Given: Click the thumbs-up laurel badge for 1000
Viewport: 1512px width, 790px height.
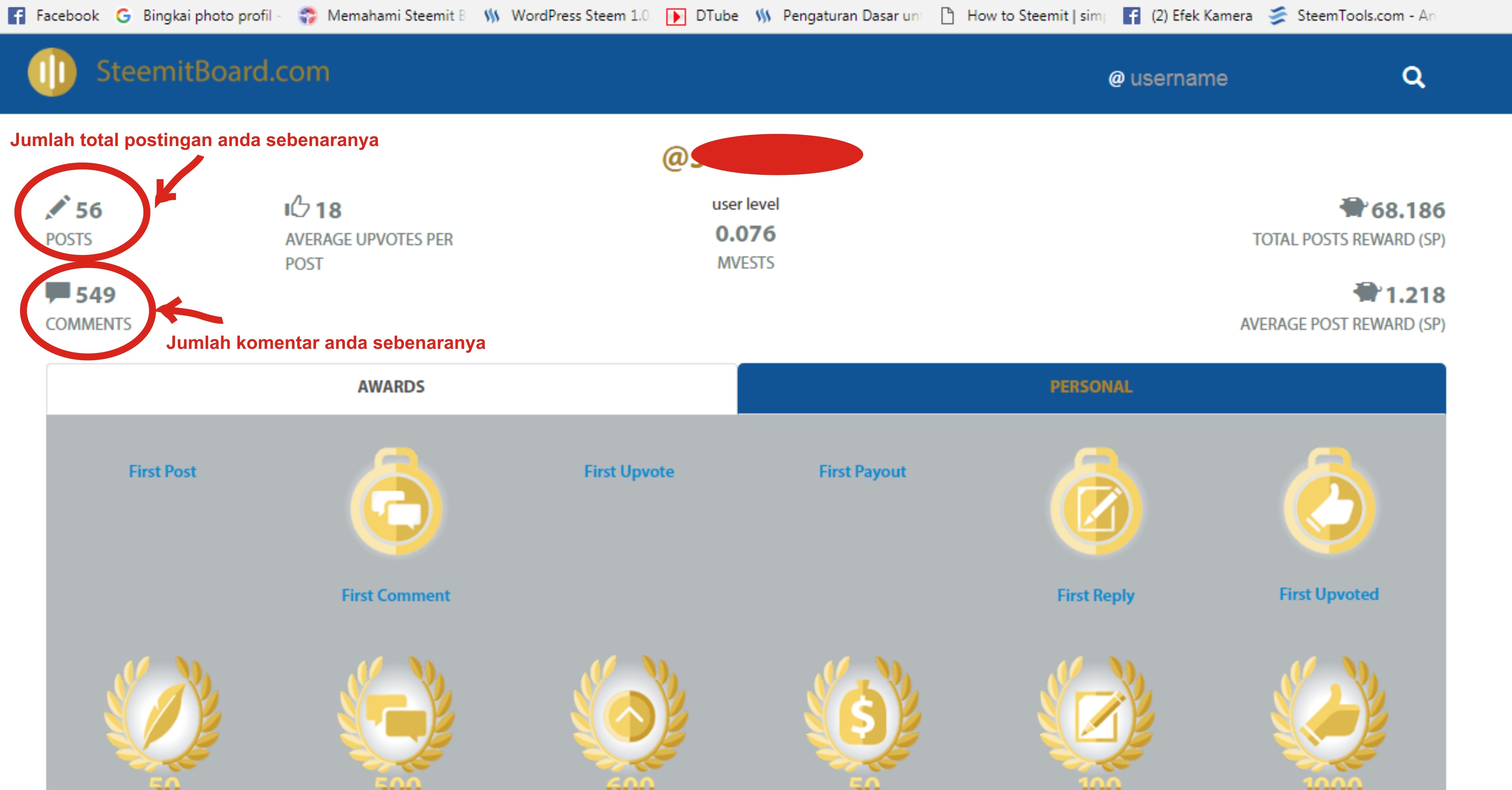Looking at the screenshot, I should (1330, 714).
